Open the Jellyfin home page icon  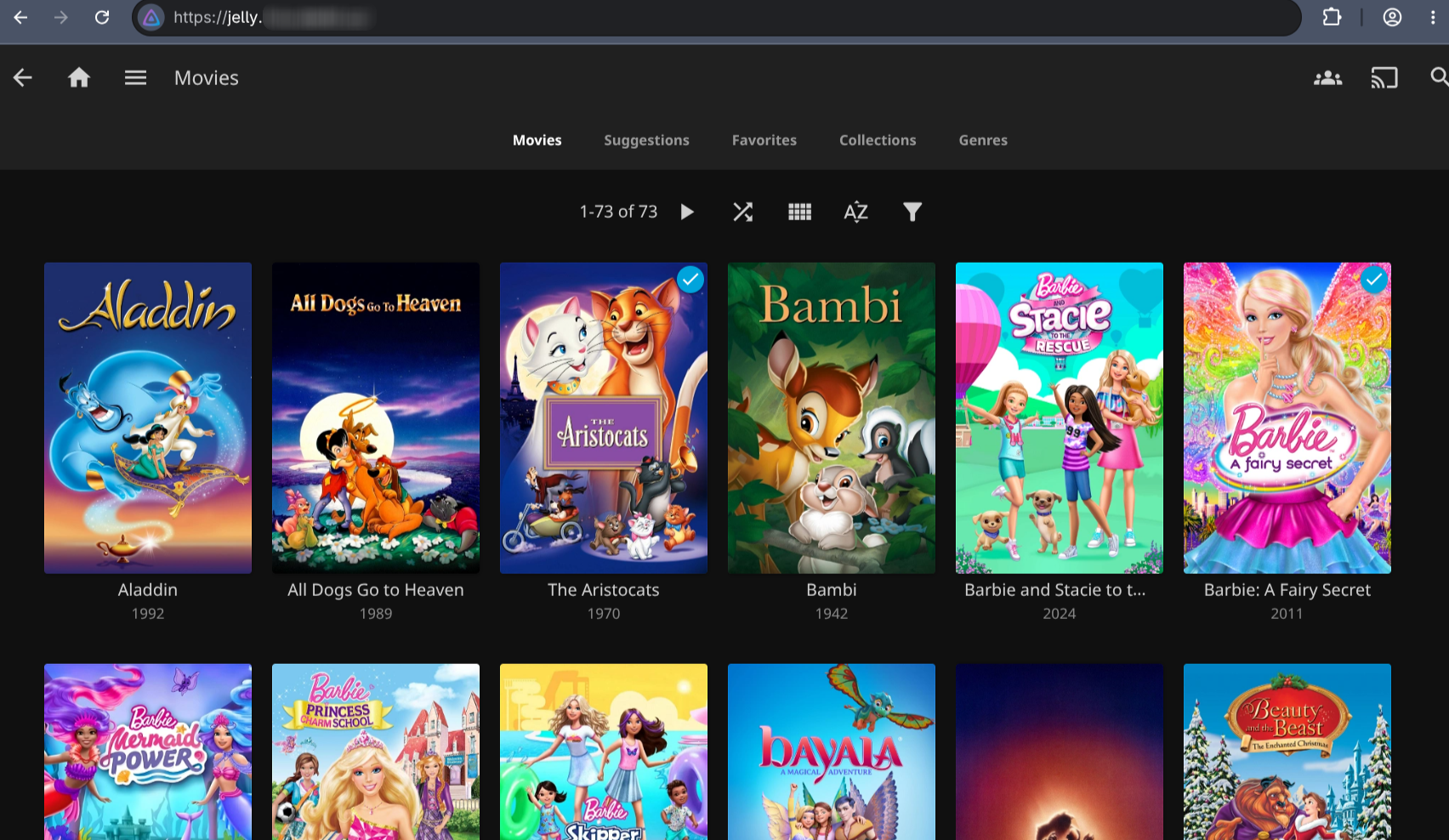coord(79,78)
